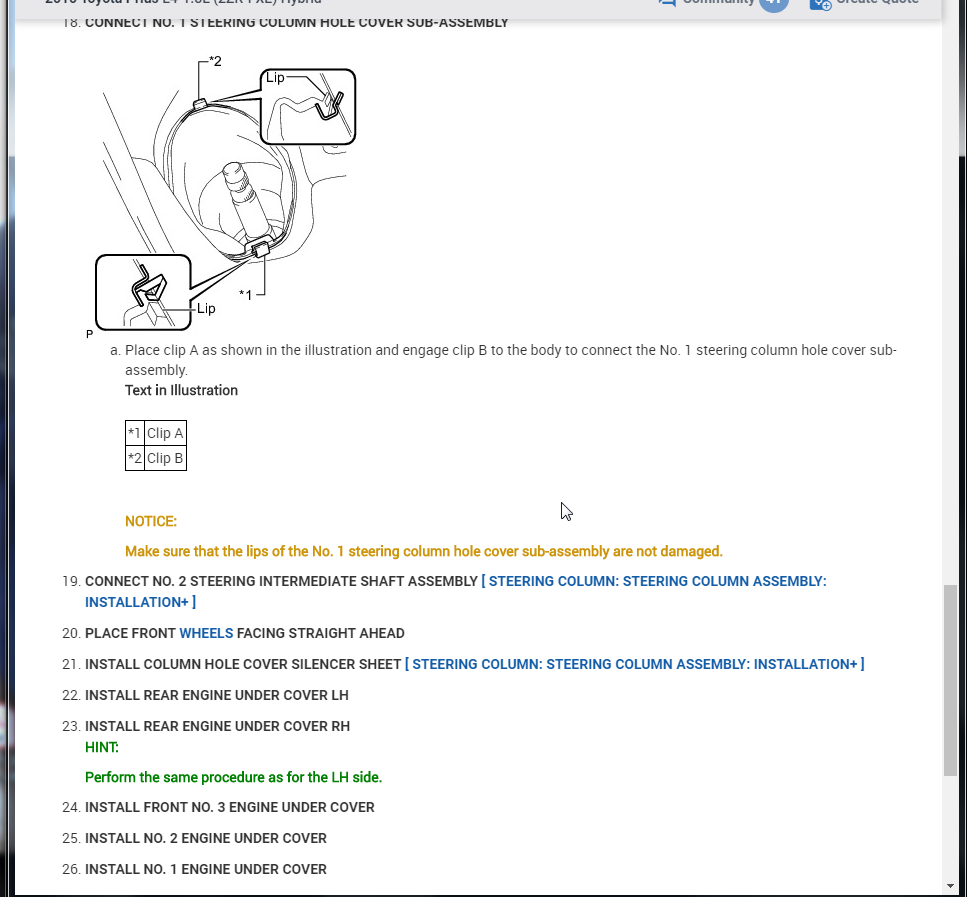Viewport: 967px width, 897px height.
Task: Click 'INSTALL REAR ENGINE UNDER COVER LH' step
Action: (216, 695)
